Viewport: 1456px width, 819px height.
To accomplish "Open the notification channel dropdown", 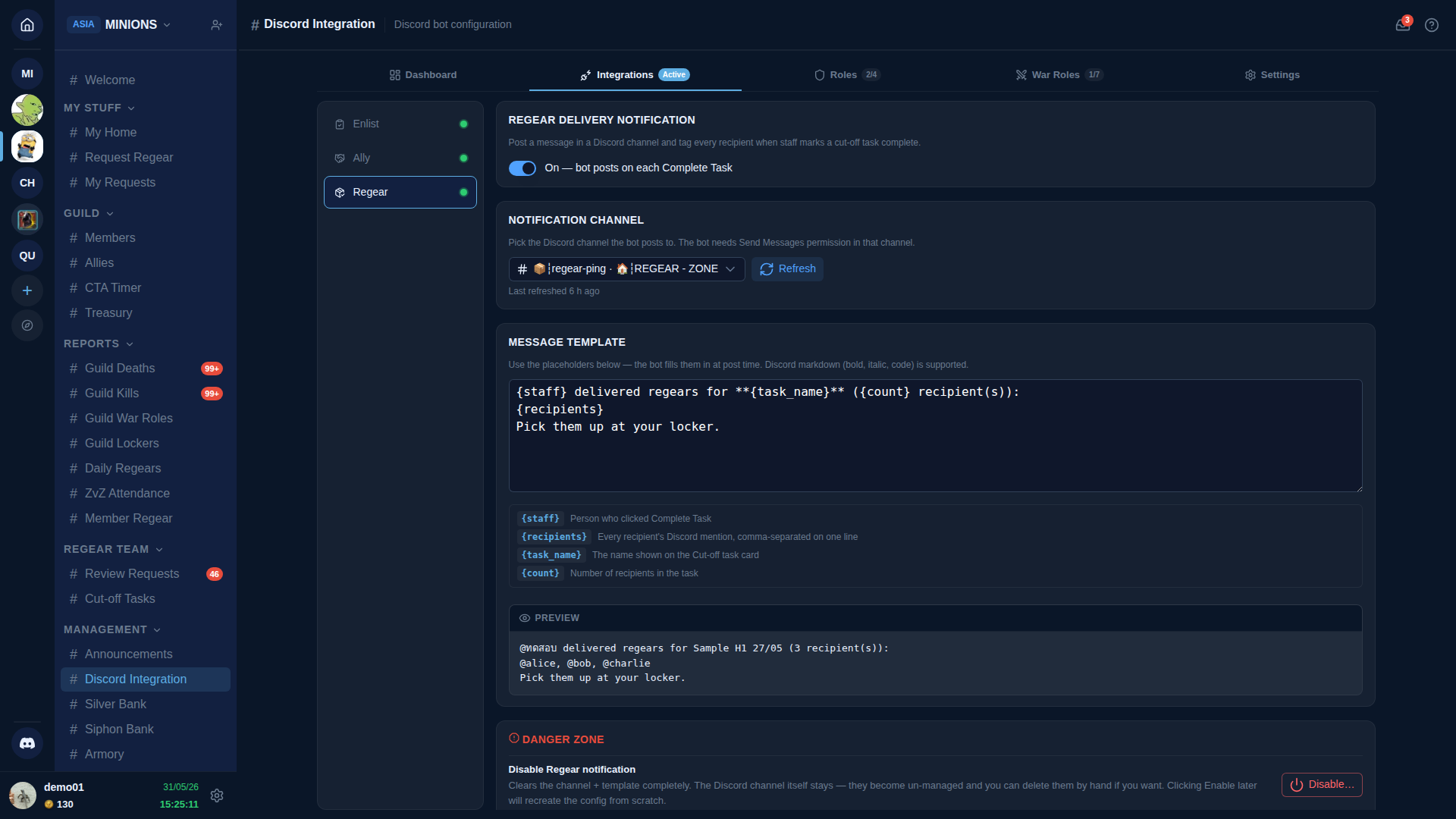I will [626, 269].
